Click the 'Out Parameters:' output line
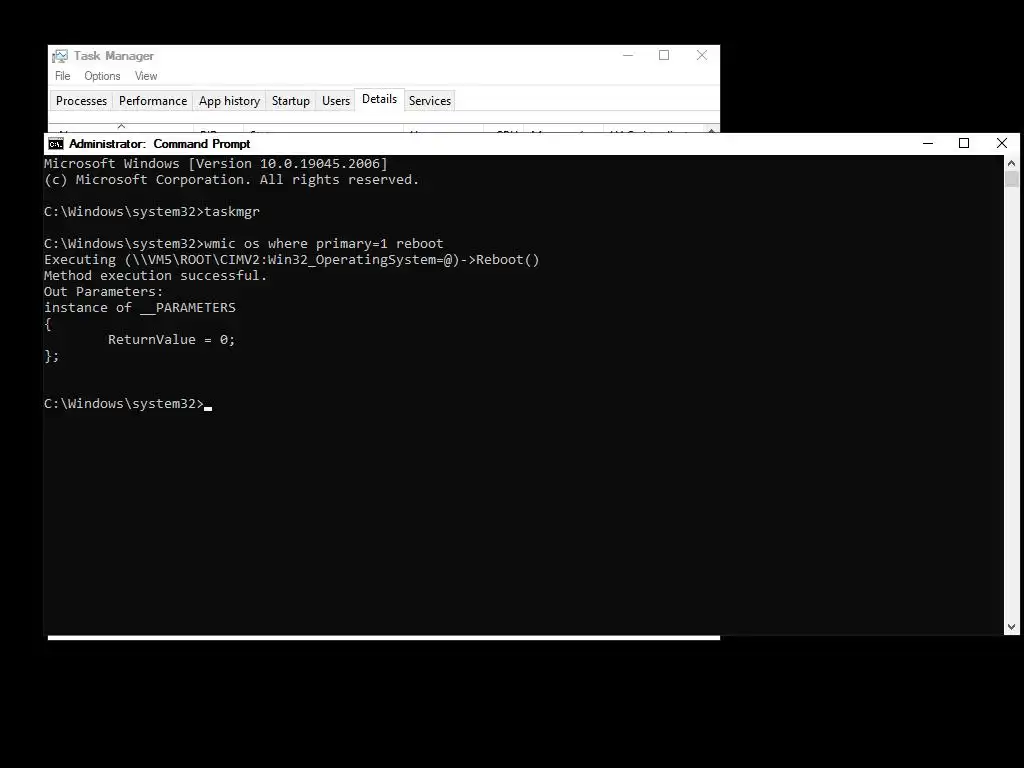Screen dimensions: 1024x768 point(103,291)
